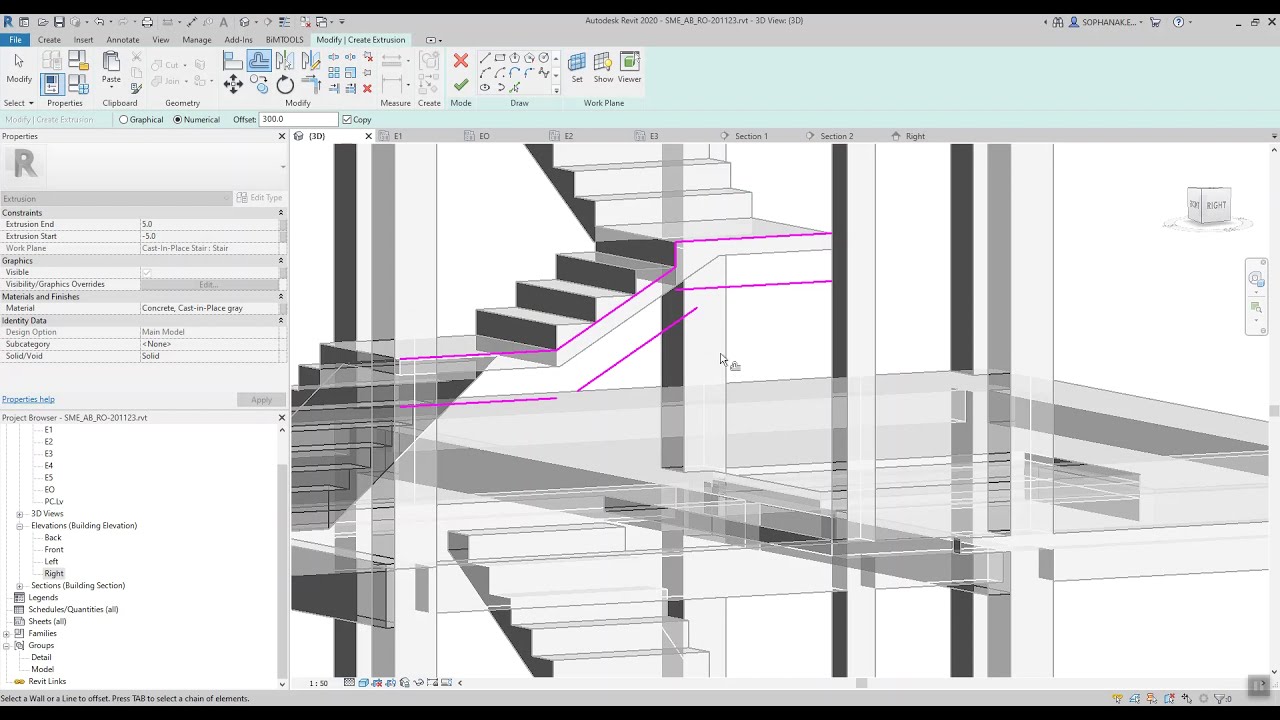Pick the Trim/Extend to Corner tool

[310, 85]
